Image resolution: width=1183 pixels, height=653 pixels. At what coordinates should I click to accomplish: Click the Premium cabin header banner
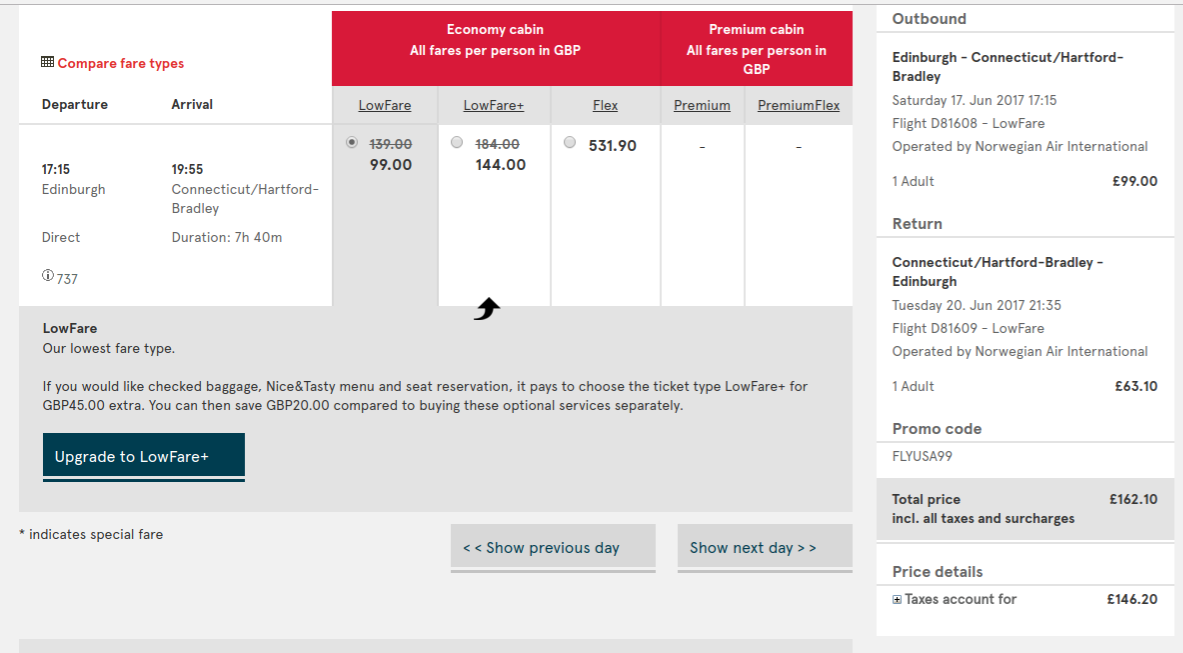click(x=757, y=48)
